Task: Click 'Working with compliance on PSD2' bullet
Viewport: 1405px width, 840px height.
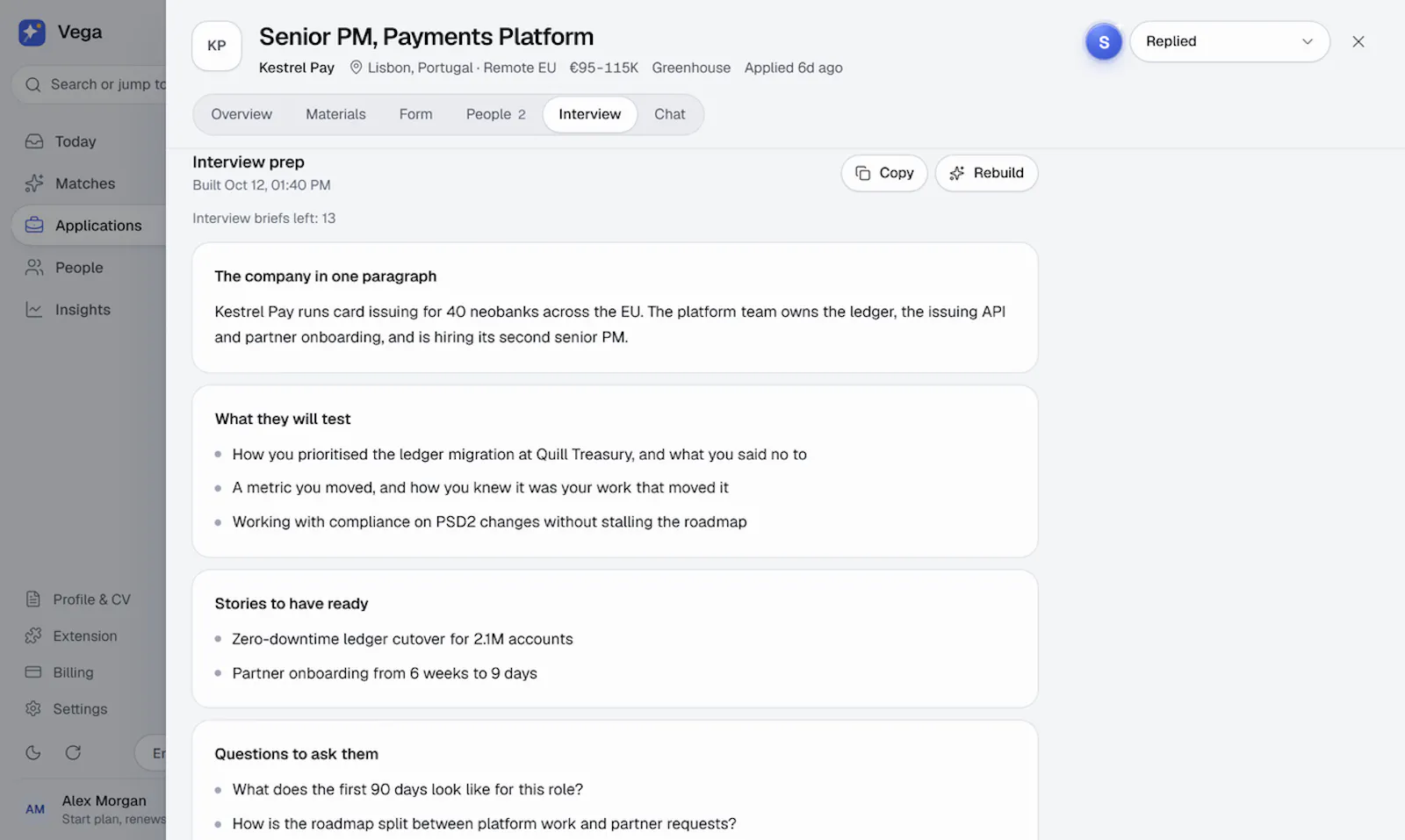Action: [489, 521]
